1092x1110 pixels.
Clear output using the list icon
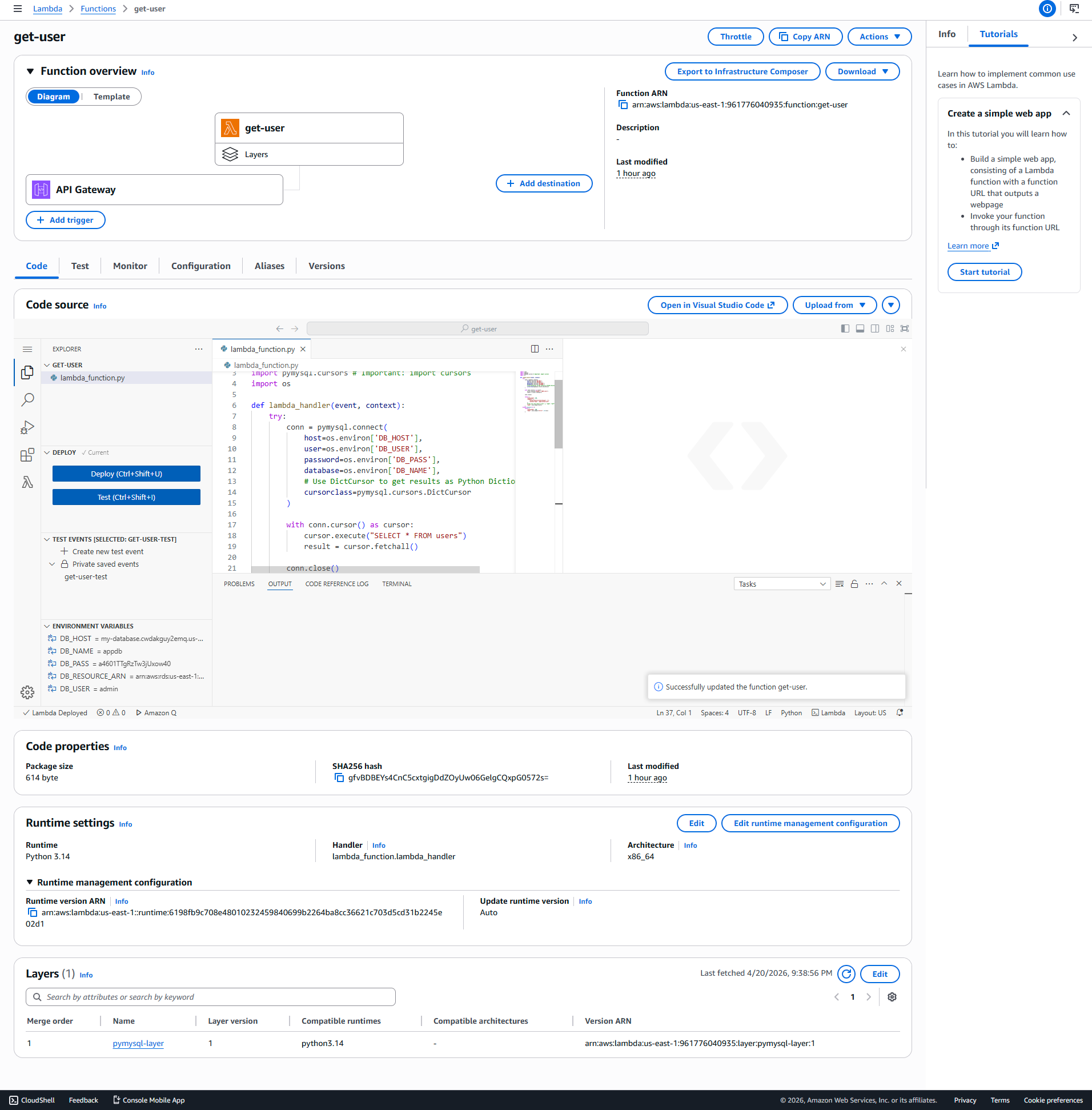[839, 584]
